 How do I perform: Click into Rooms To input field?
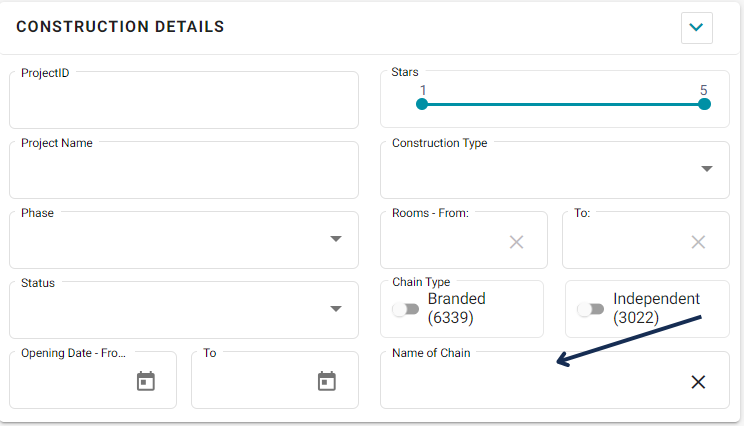626,242
